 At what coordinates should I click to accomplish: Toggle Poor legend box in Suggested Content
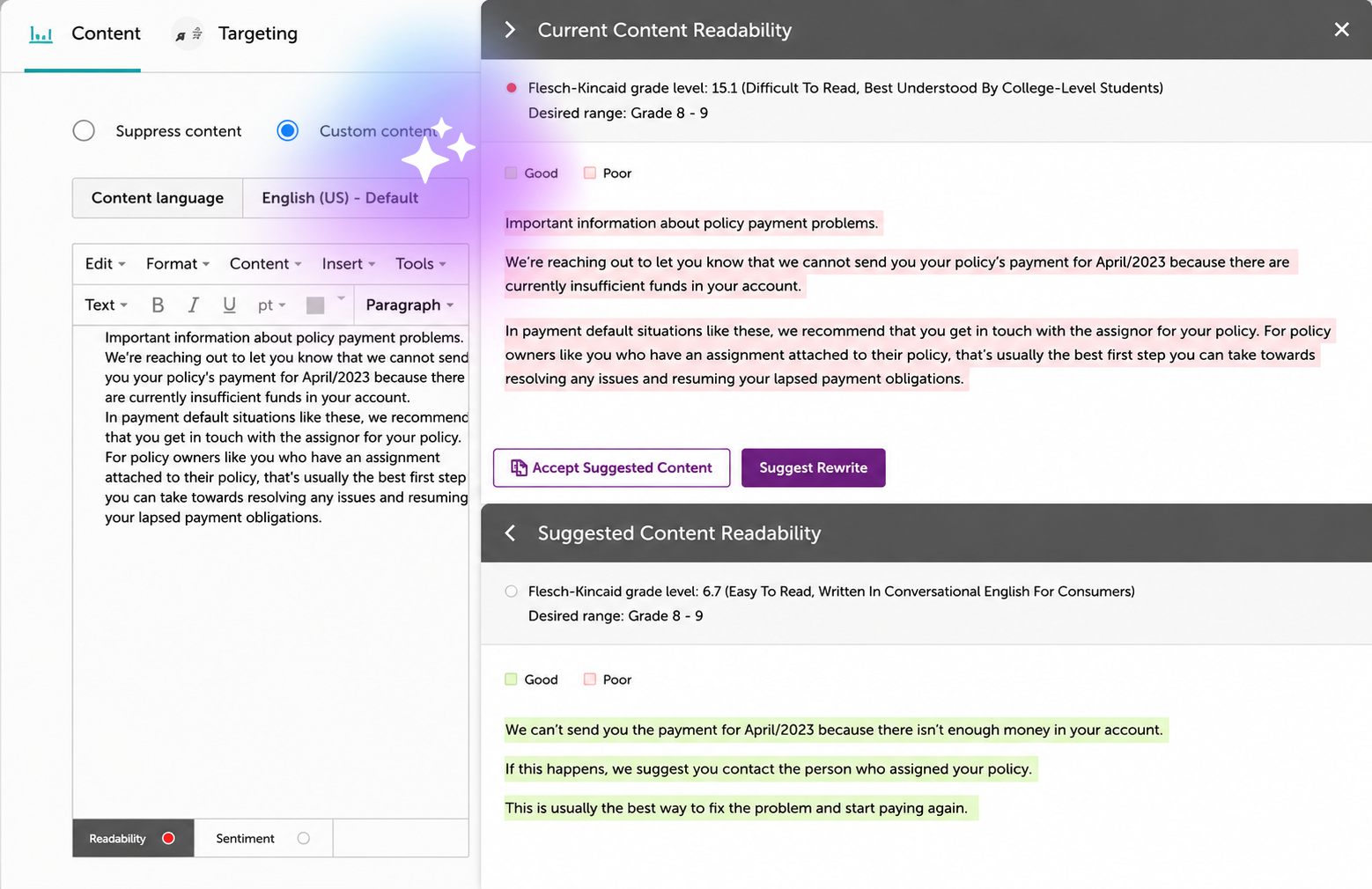click(x=590, y=680)
